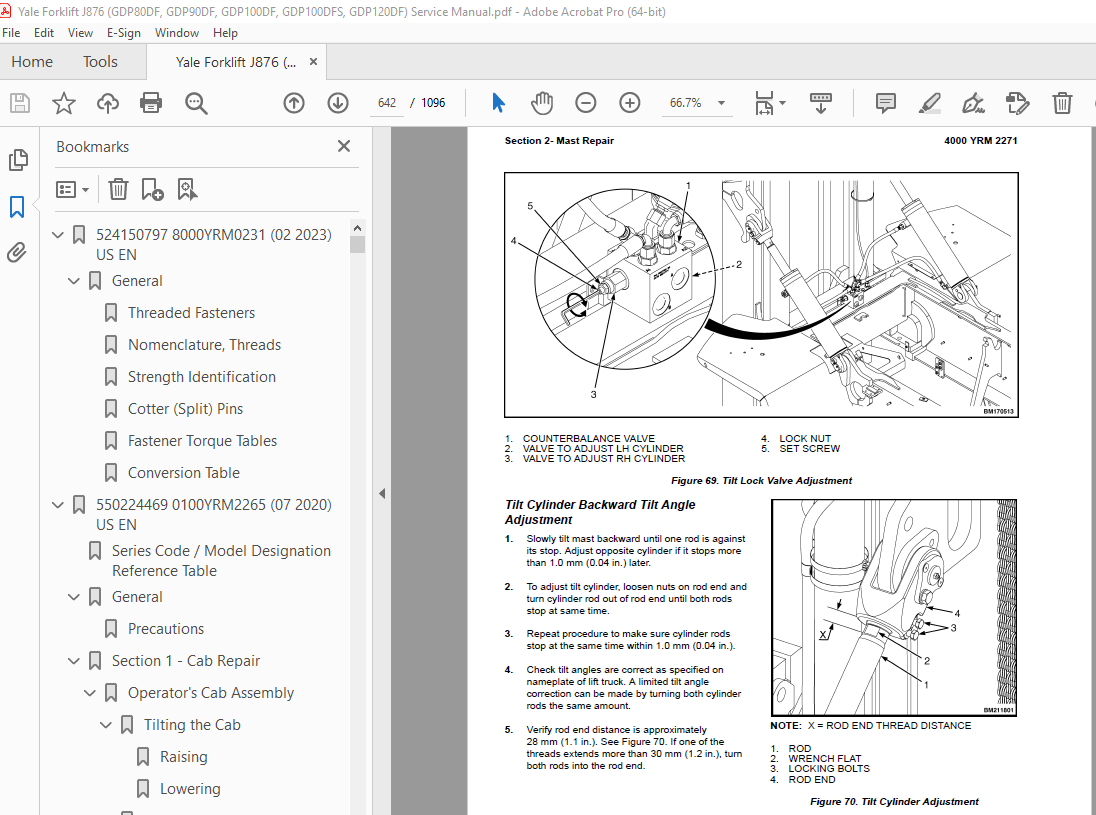Open the Edit menu
This screenshot has height=815, width=1096.
pos(43,33)
